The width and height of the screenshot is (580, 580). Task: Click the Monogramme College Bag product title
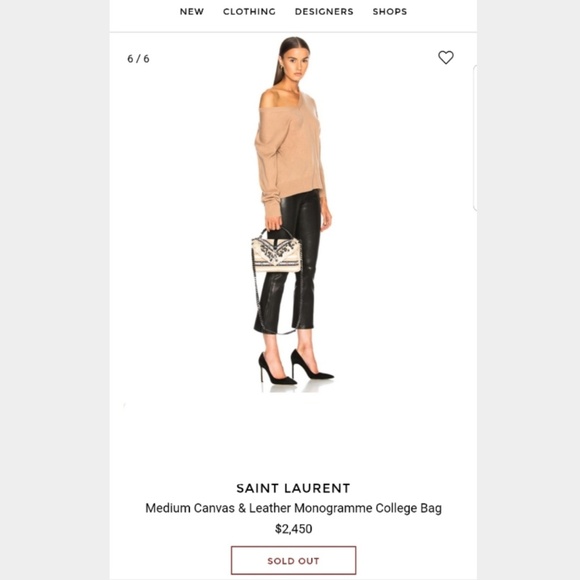tap(293, 508)
